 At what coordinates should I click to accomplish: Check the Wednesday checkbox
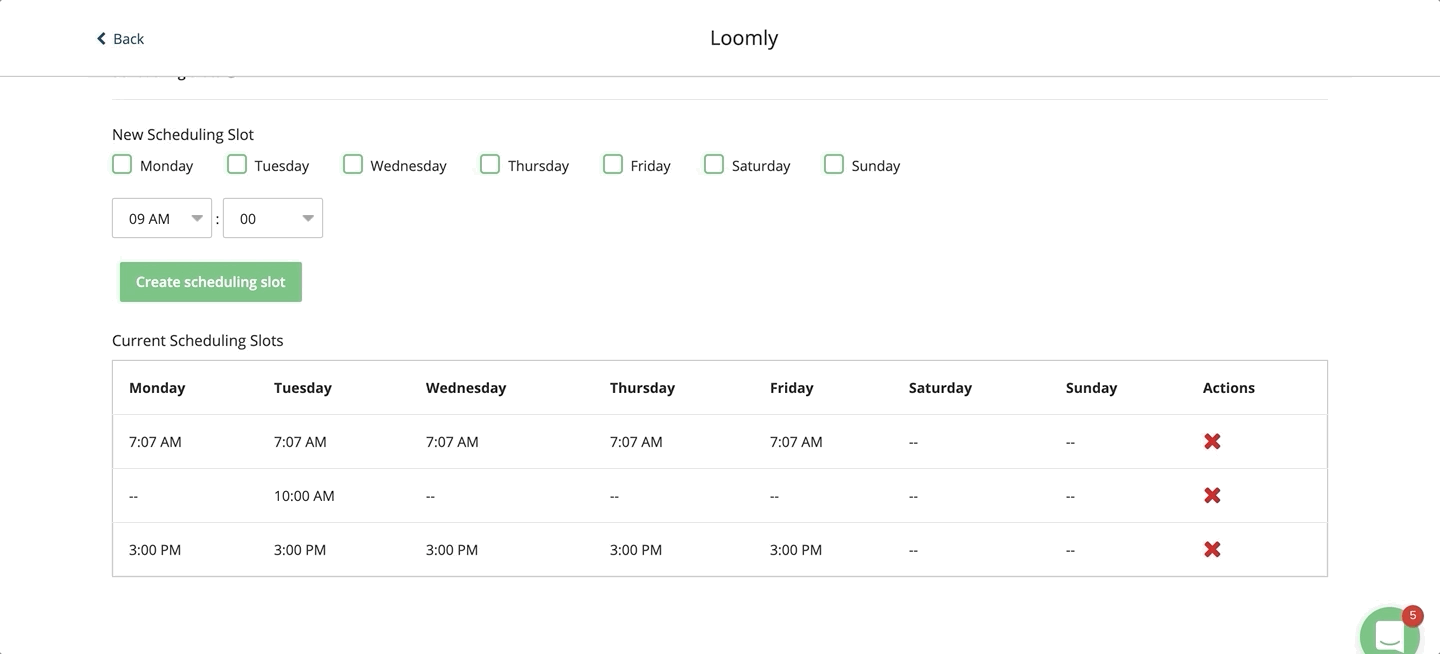[352, 163]
